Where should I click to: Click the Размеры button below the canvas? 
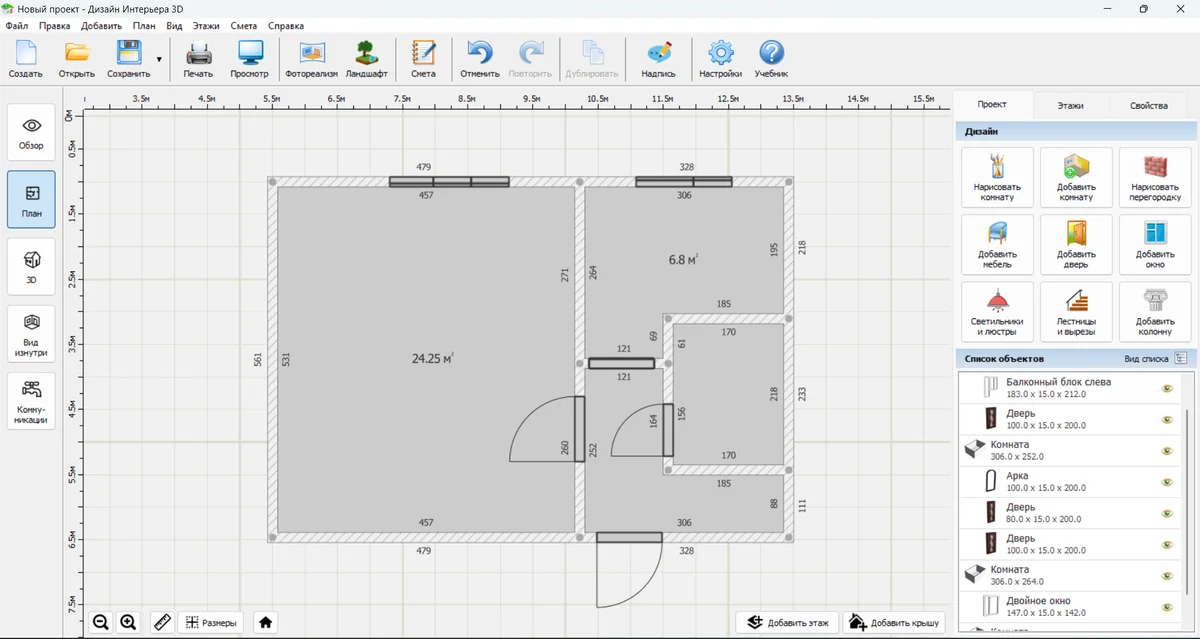coord(212,622)
